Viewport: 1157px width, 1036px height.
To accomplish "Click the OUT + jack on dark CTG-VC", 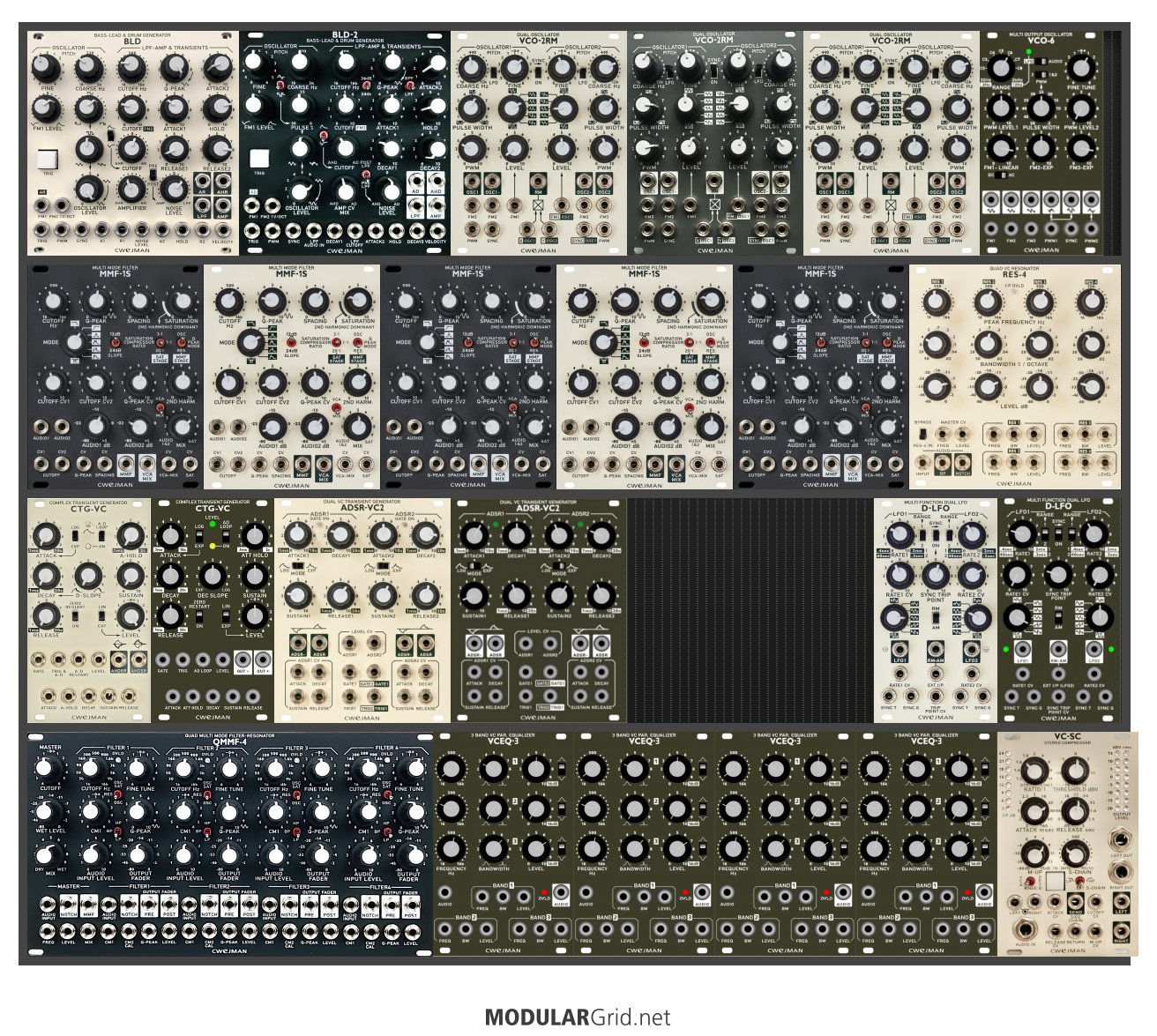I will click(x=262, y=659).
